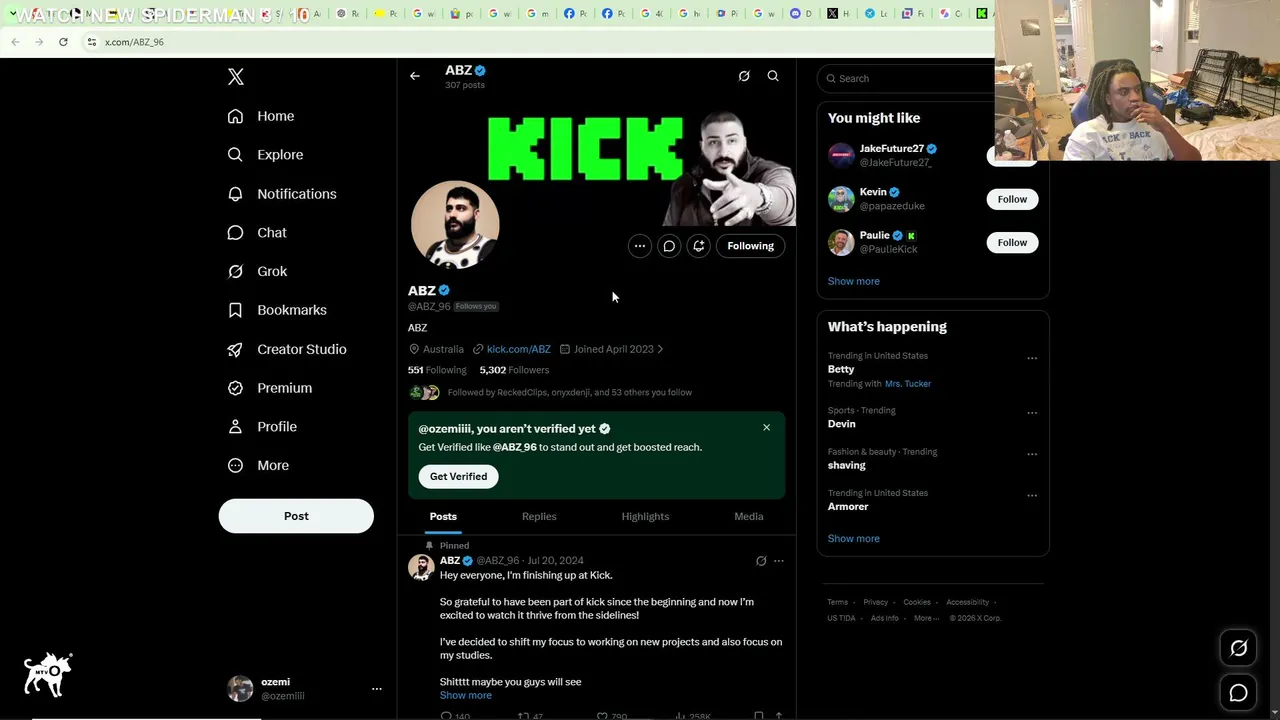Open Bookmarks in the sidebar

click(x=276, y=310)
